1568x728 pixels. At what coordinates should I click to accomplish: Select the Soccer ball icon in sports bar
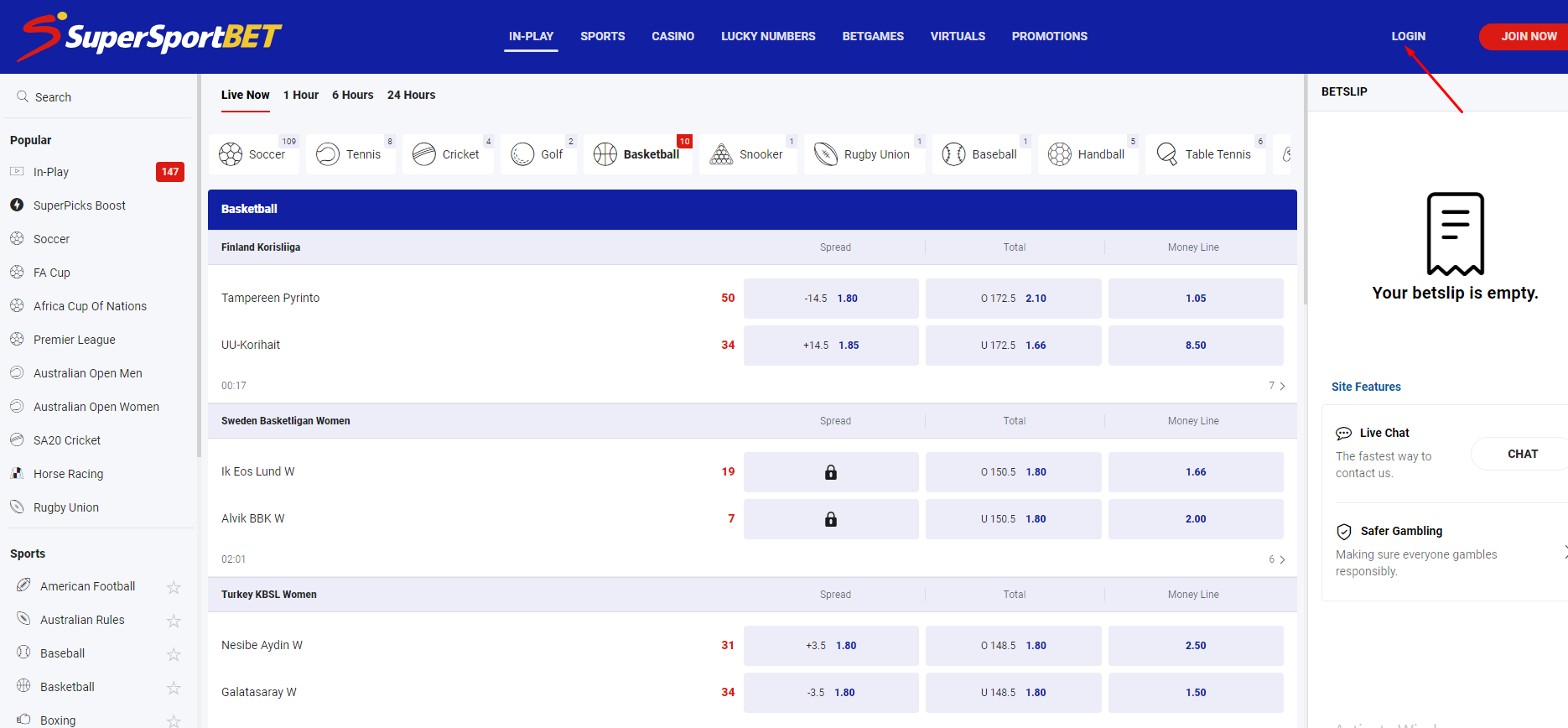pyautogui.click(x=231, y=154)
